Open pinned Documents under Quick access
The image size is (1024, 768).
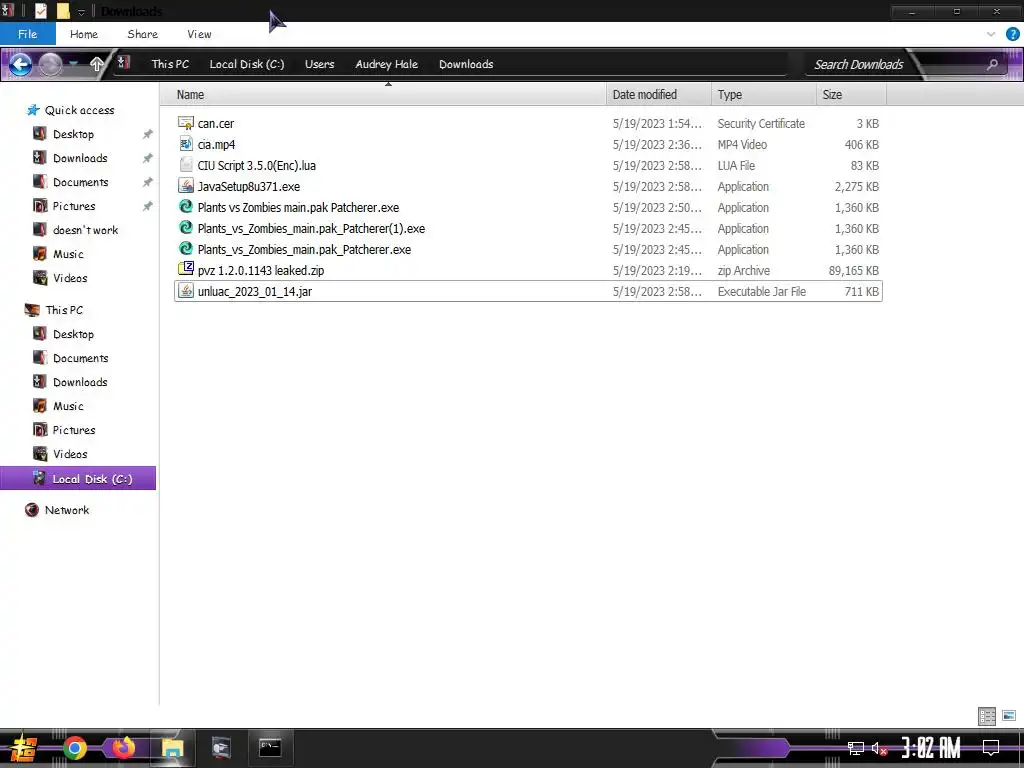[80, 182]
